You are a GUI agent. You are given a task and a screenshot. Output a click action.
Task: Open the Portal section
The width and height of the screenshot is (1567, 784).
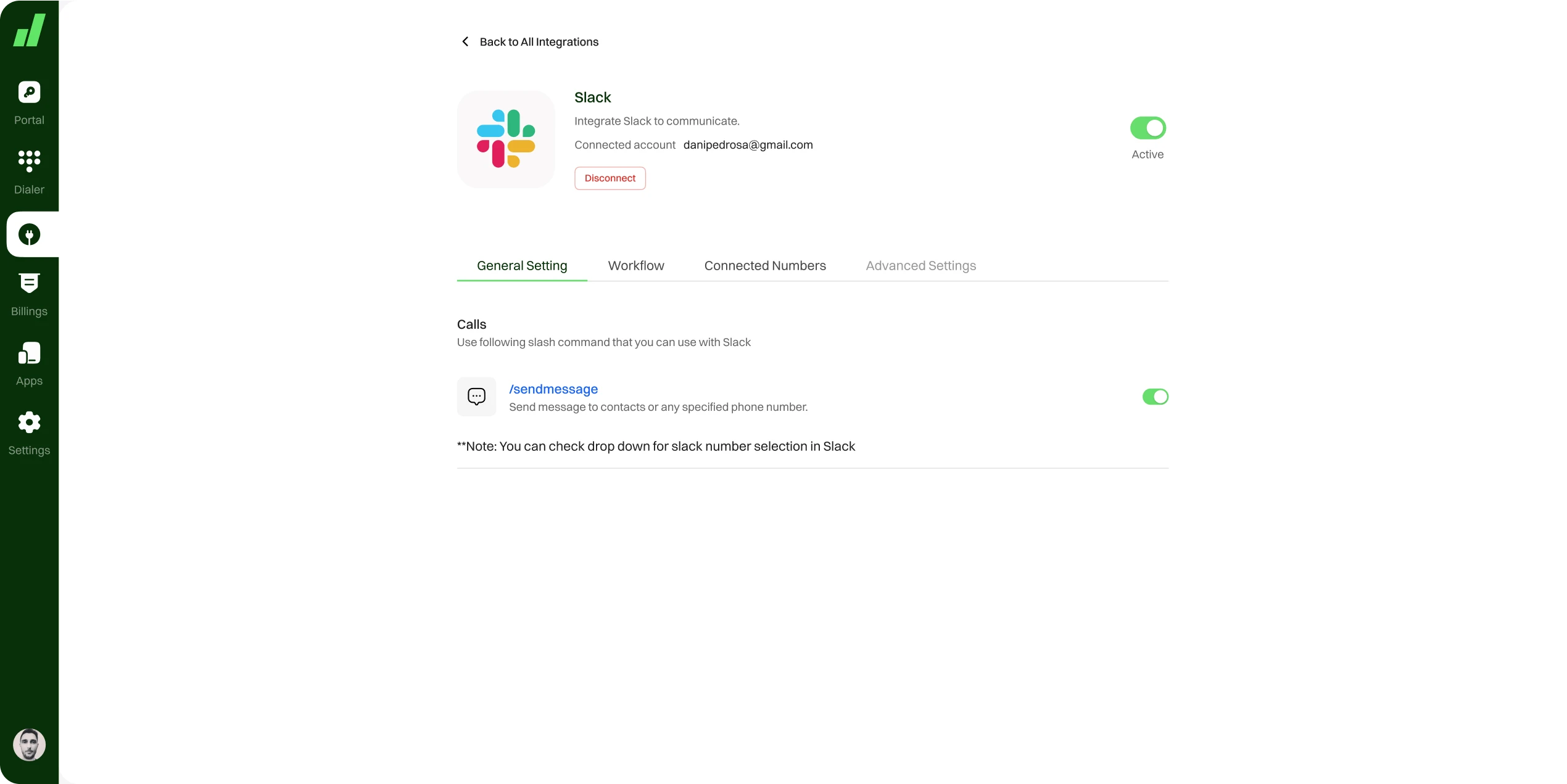click(29, 102)
